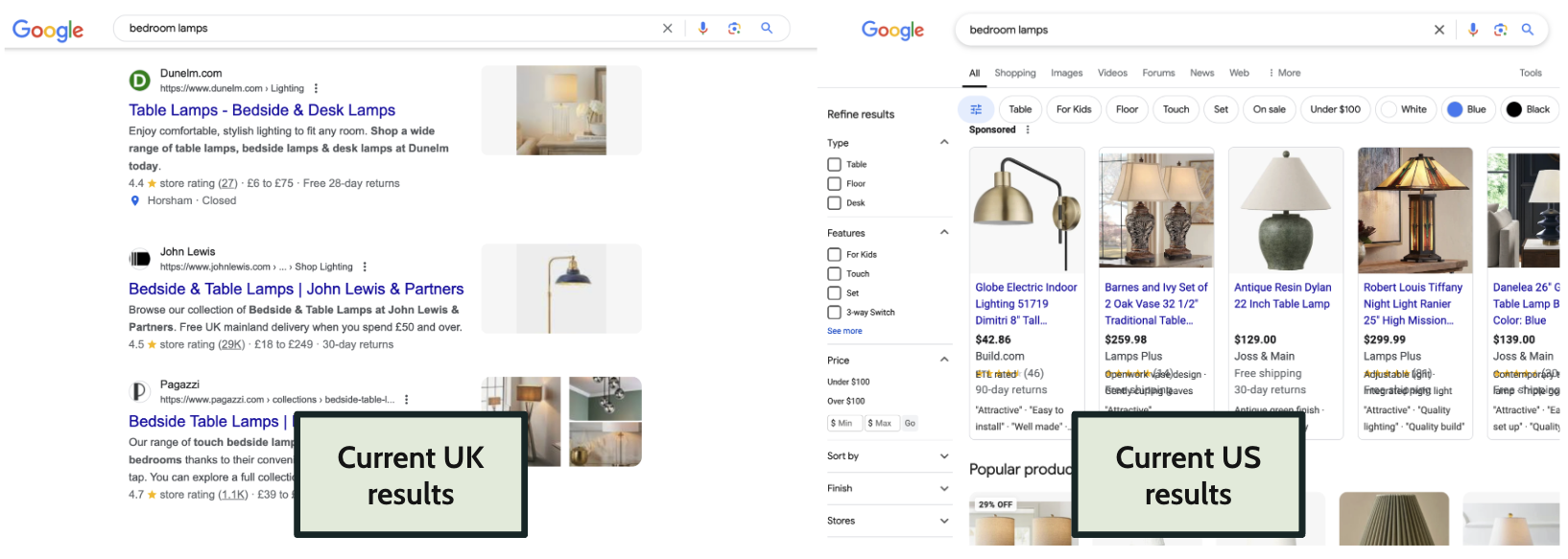Viewport: 1568px width, 559px height.
Task: Check the Floor type checkbox
Action: (x=834, y=184)
